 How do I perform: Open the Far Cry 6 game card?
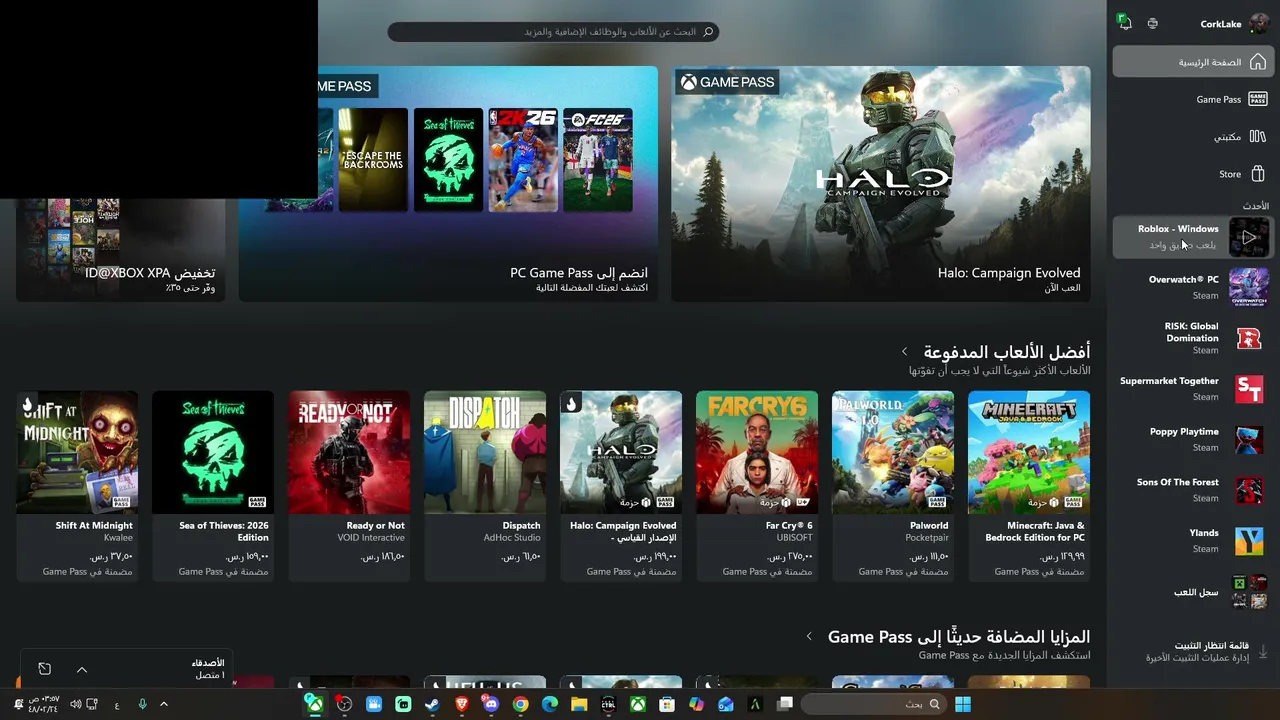(757, 486)
